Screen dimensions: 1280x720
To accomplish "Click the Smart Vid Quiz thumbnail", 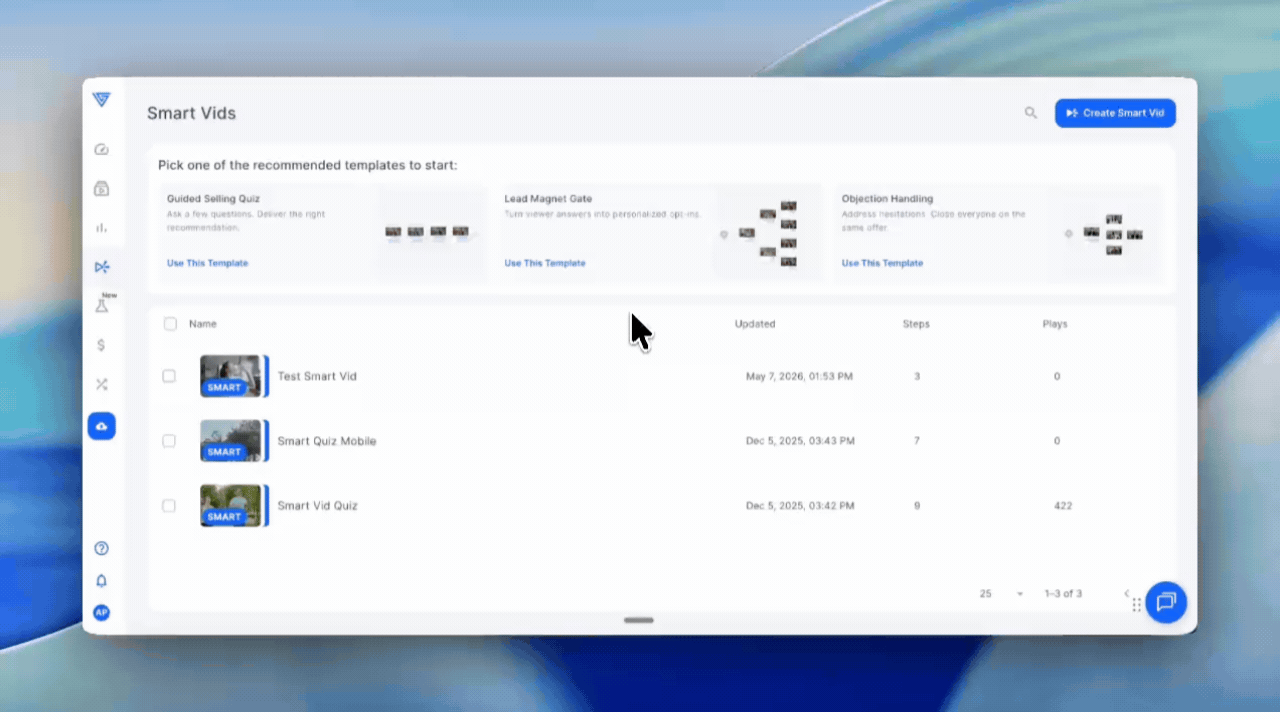I will pyautogui.click(x=234, y=506).
